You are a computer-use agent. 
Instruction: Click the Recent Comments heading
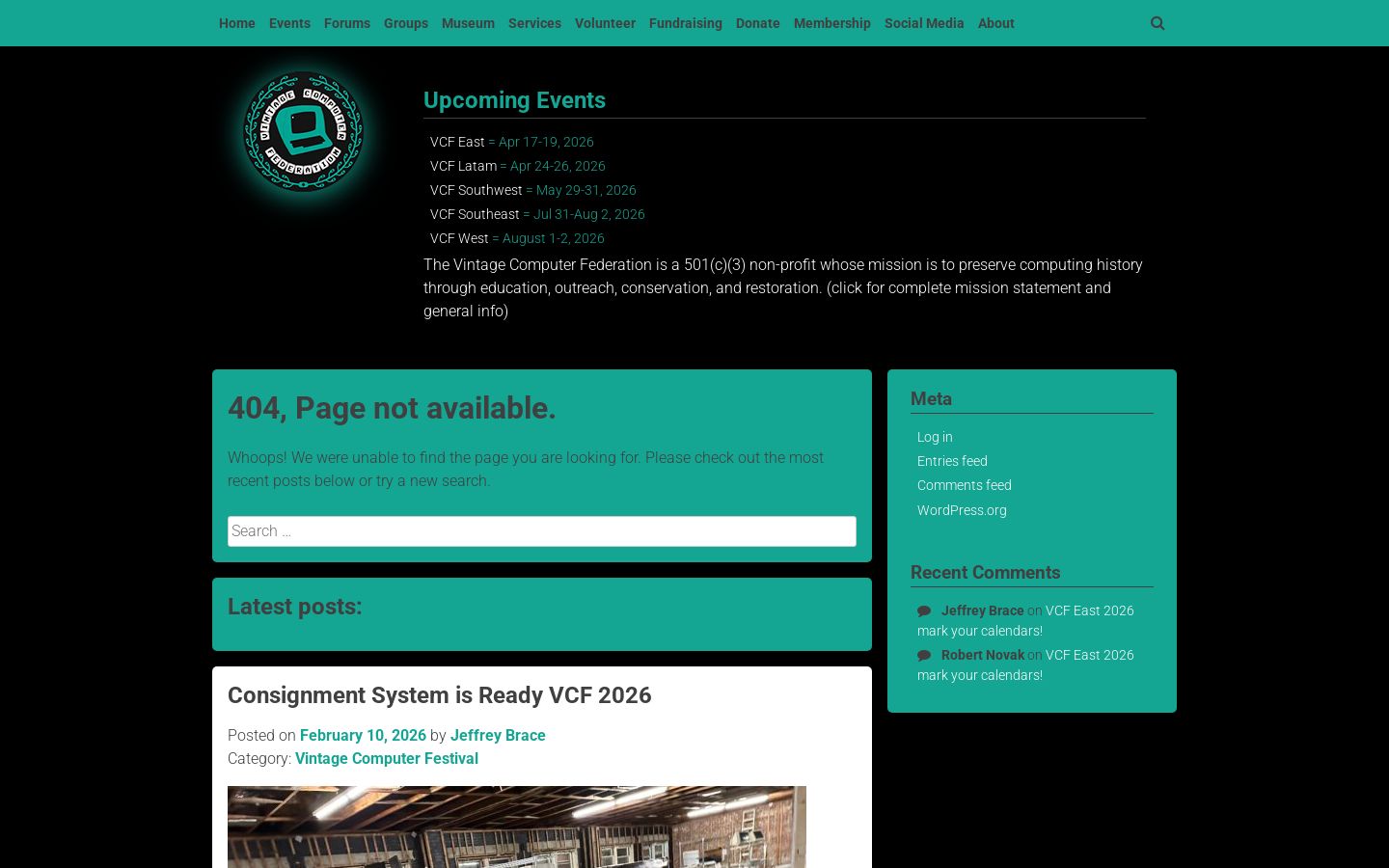(985, 572)
